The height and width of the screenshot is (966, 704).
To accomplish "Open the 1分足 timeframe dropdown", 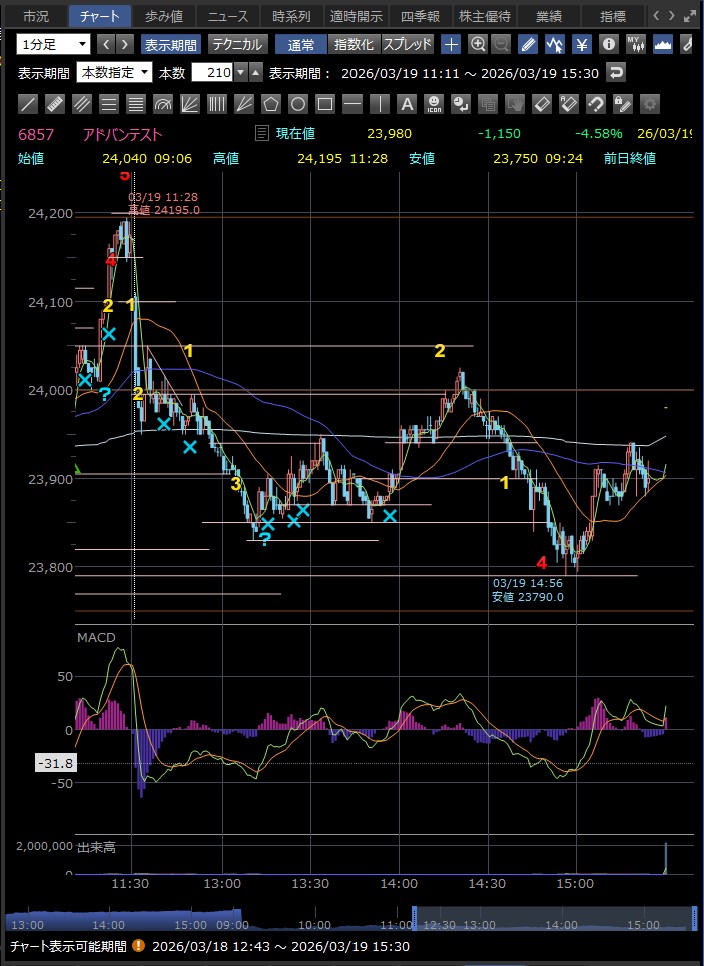I will [53, 44].
